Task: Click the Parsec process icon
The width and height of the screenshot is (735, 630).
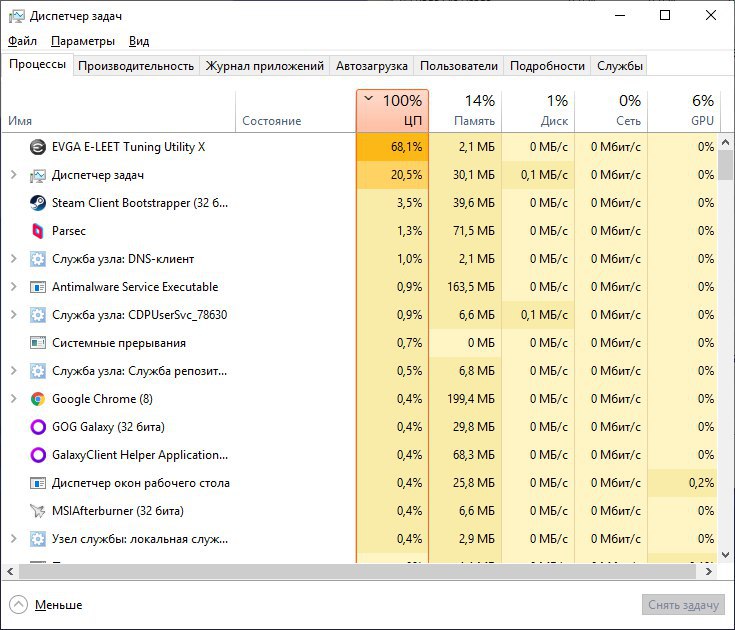Action: pyautogui.click(x=38, y=231)
